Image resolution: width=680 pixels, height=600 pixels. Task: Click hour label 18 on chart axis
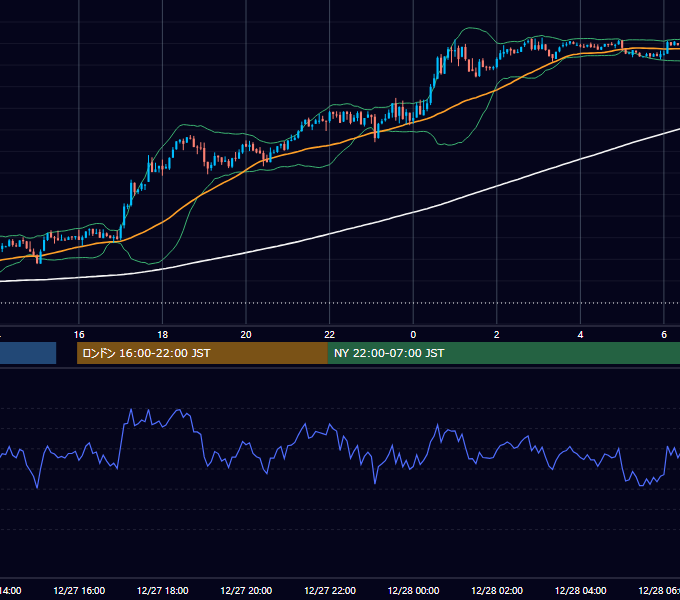click(x=163, y=335)
